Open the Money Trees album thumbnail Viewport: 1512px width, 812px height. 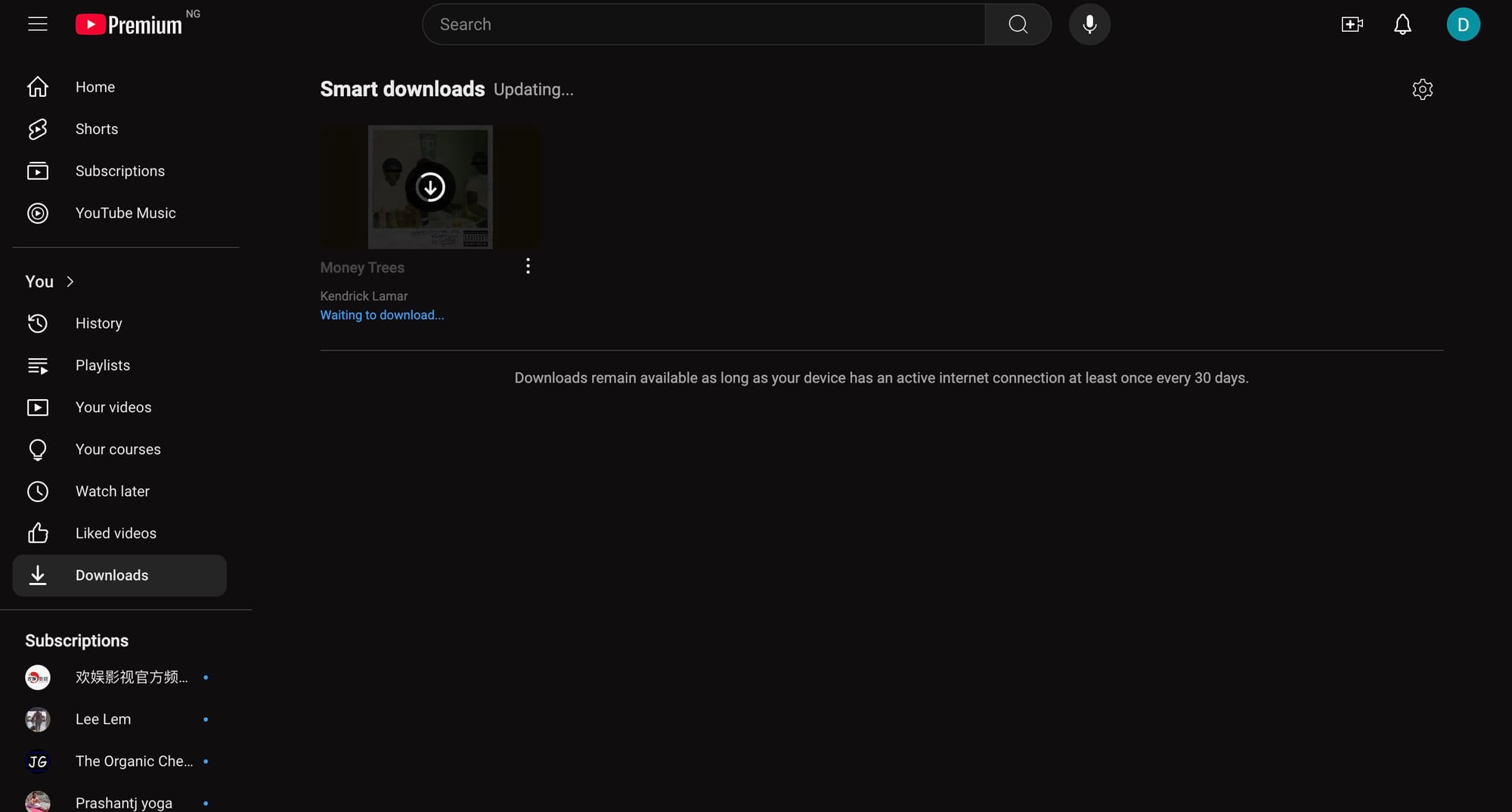pos(430,187)
